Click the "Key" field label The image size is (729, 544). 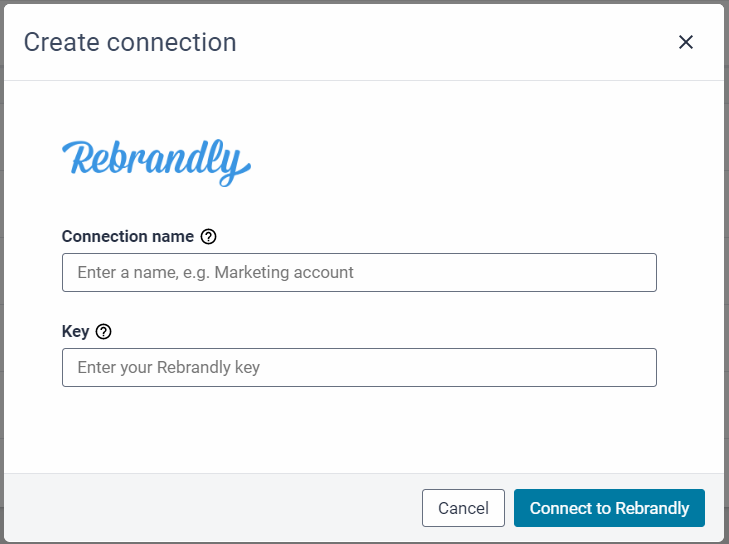[x=75, y=332]
